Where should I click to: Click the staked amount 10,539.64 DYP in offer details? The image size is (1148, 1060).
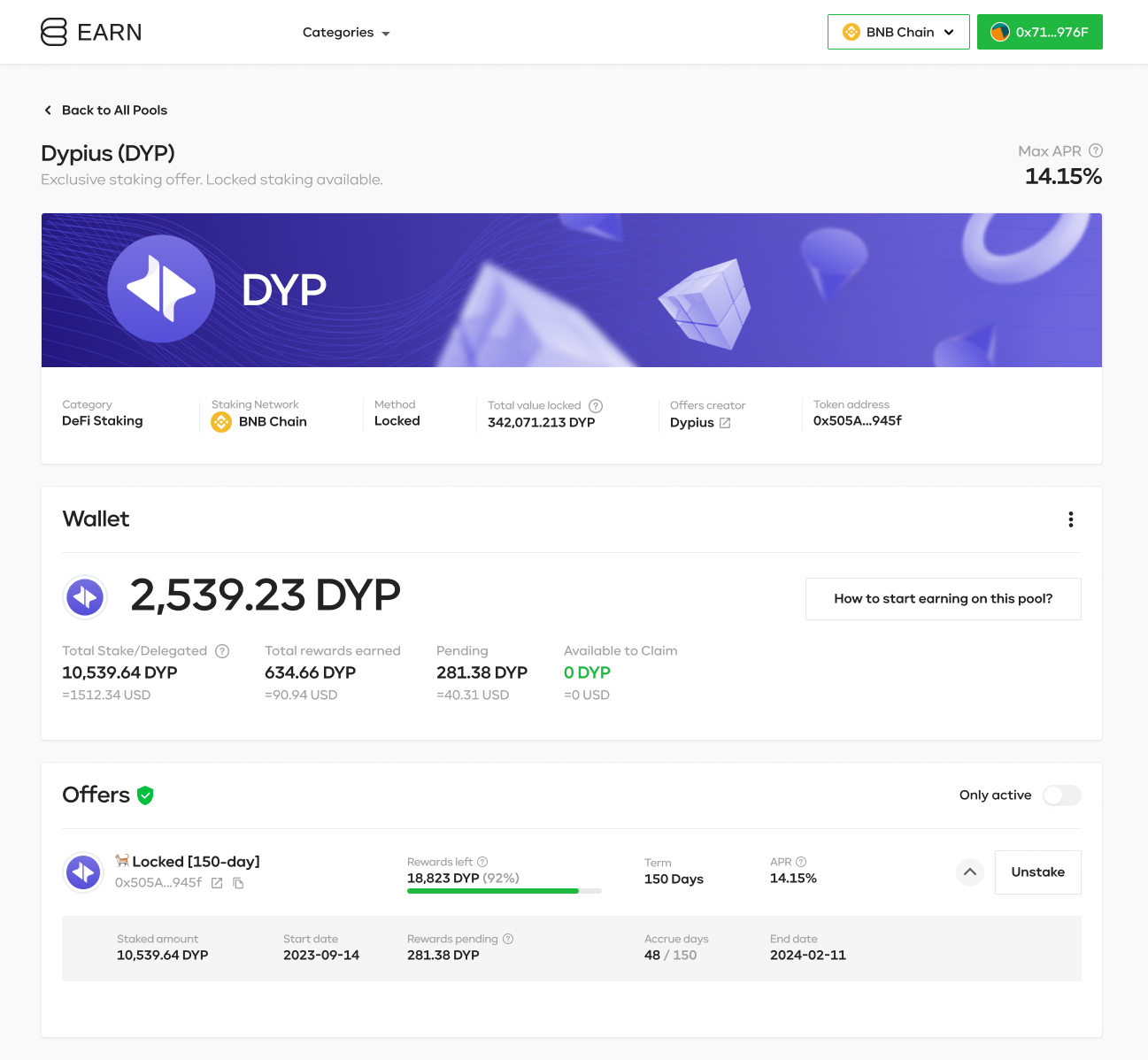163,956
